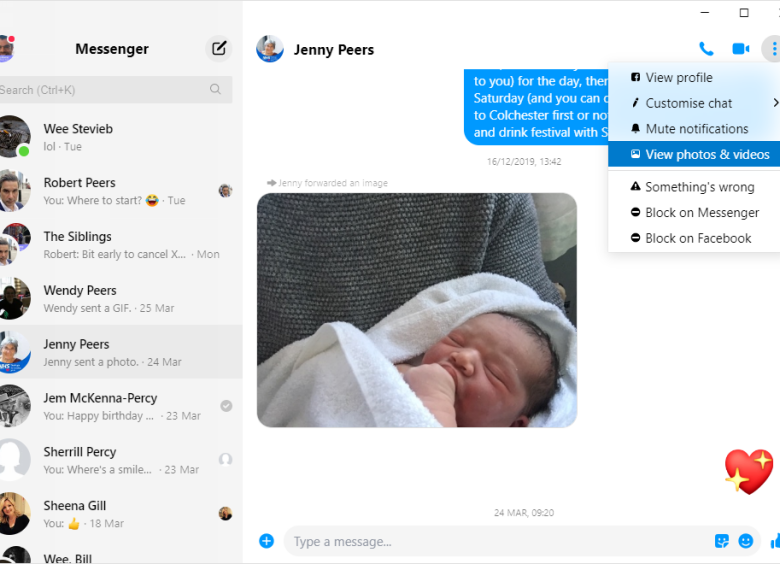This screenshot has height=564, width=780.
Task: Open the forwarded baby photo
Action: coord(416,310)
